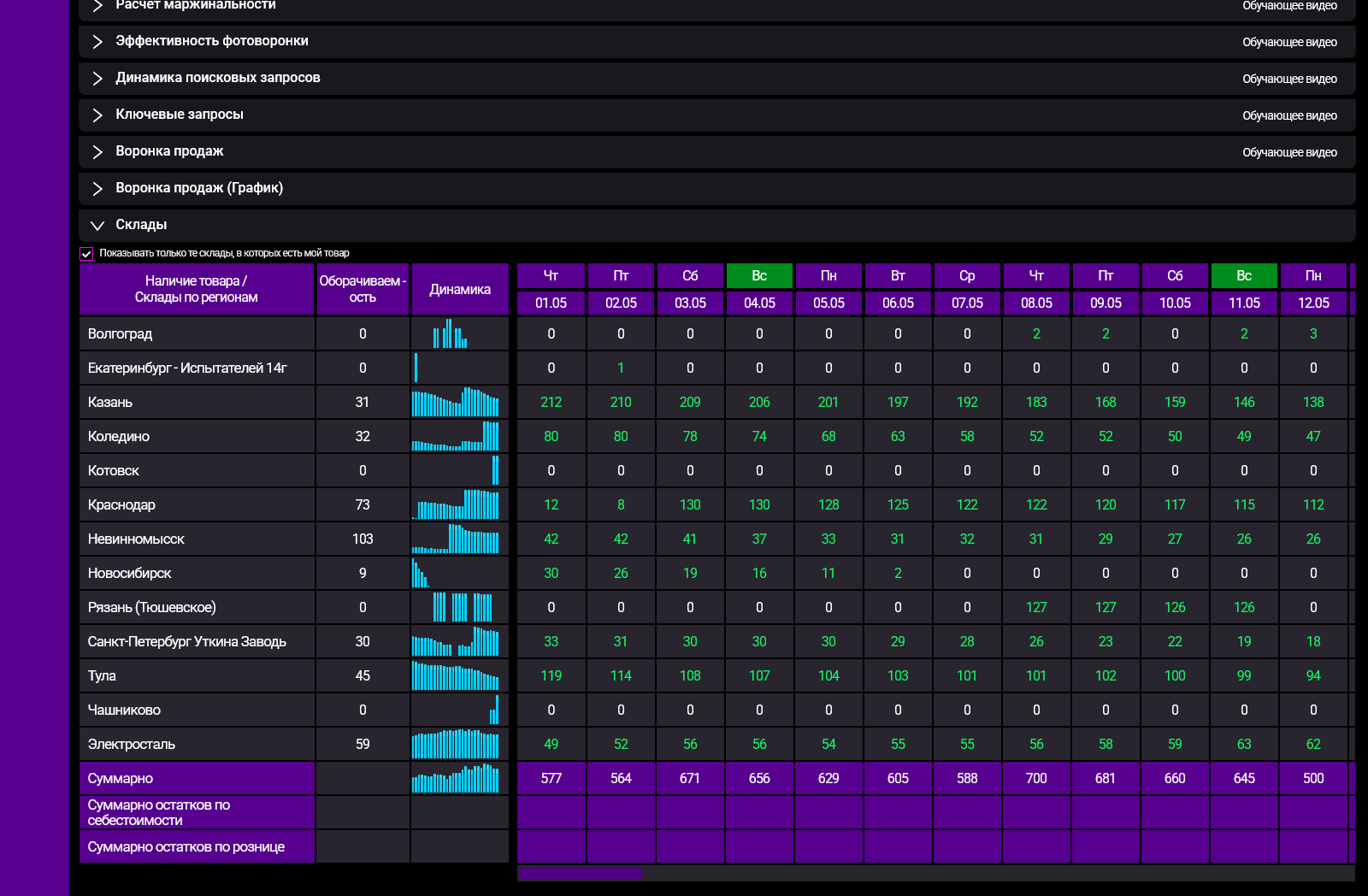Click Суммарно total 500 for 12.05
This screenshot has width=1368, height=896.
[x=1313, y=778]
